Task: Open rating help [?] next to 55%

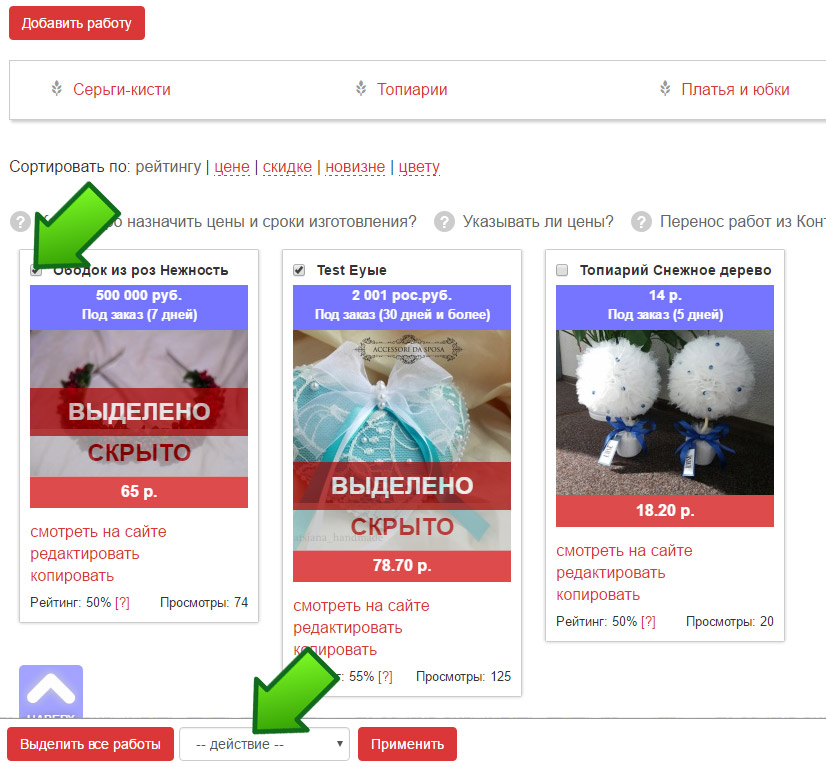Action: pyautogui.click(x=385, y=676)
